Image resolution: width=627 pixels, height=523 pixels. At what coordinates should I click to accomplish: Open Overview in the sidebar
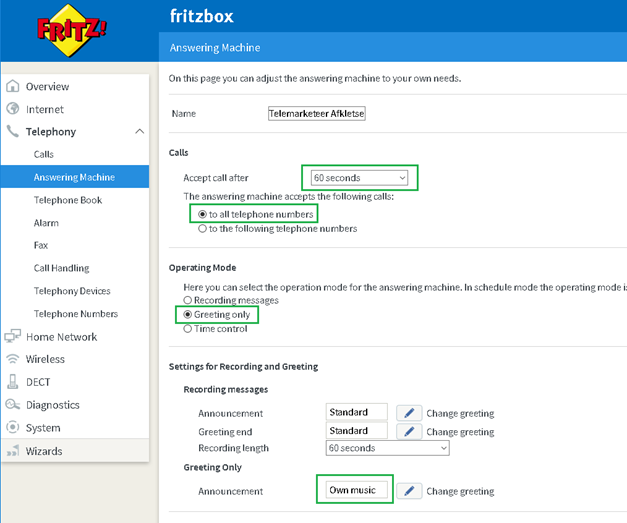click(x=47, y=86)
